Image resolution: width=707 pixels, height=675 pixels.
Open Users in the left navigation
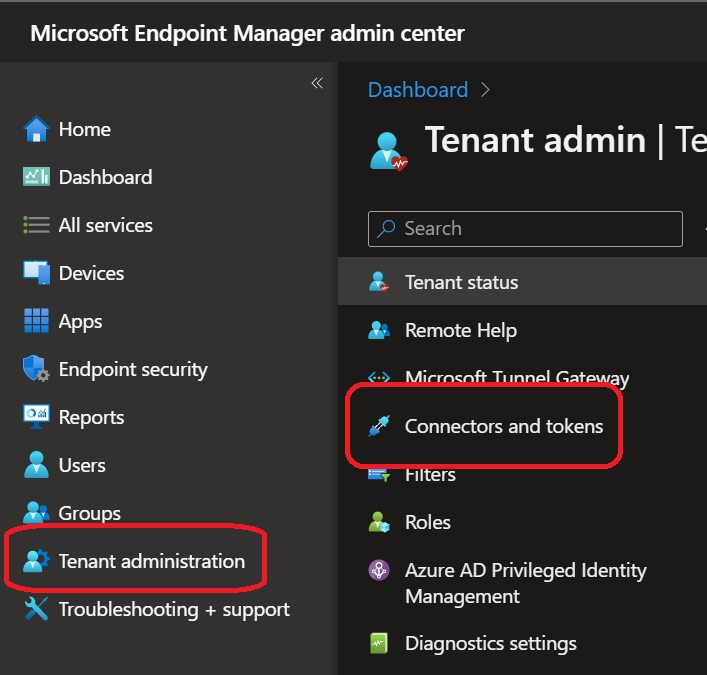click(81, 465)
